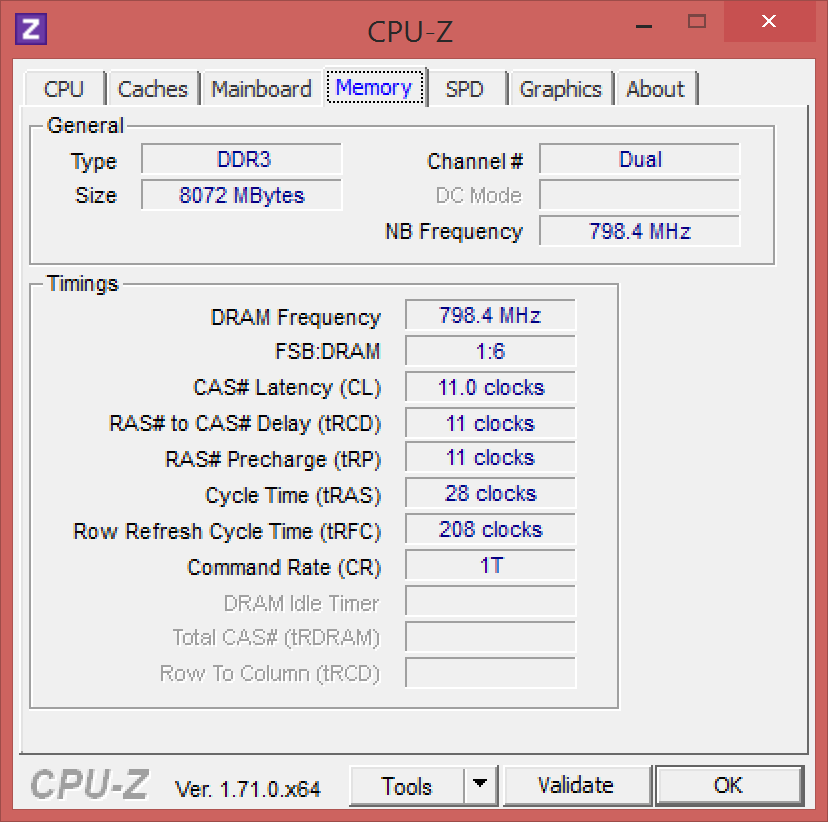Click the NB Frequency value 798.4 MHz
828x822 pixels.
tap(639, 231)
